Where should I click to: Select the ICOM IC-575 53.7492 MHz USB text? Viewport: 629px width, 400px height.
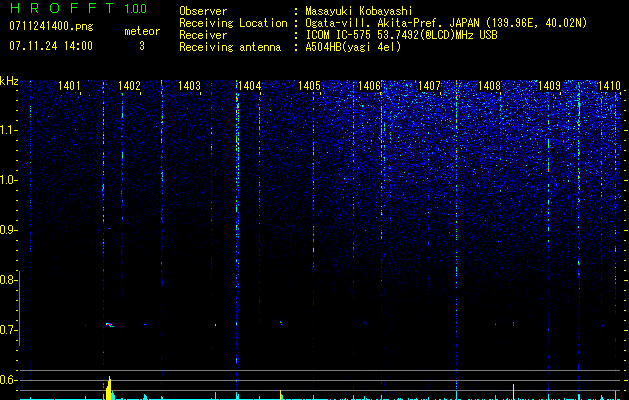(x=401, y=35)
